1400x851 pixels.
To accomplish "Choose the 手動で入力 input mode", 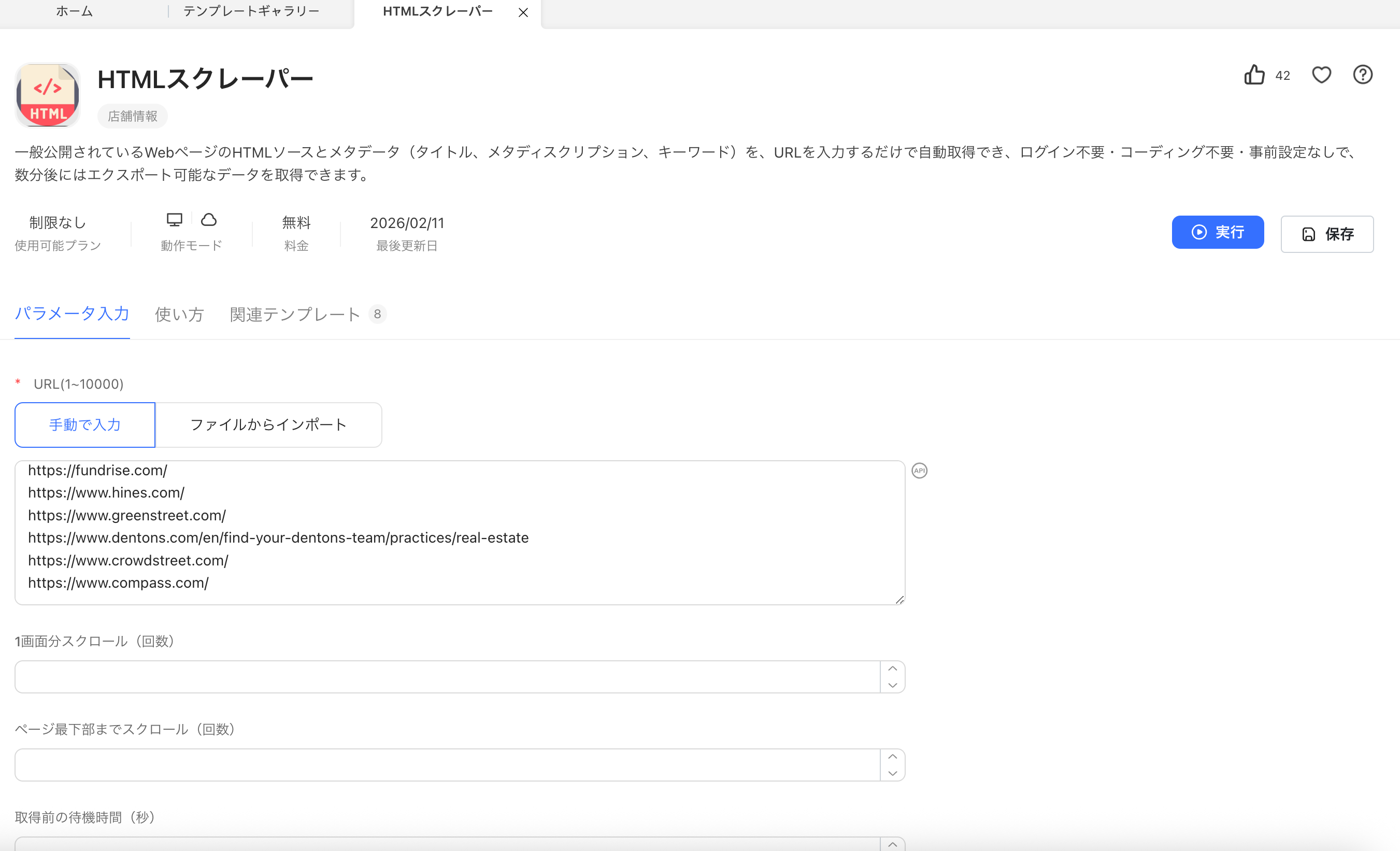I will pos(84,424).
